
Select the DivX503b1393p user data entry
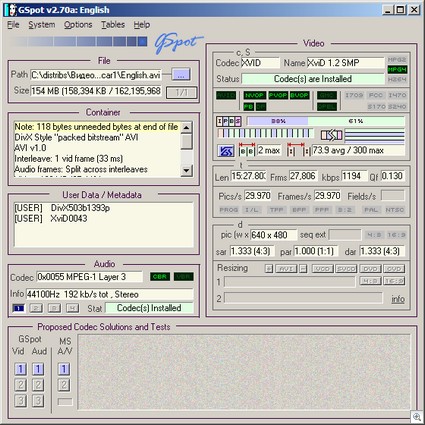[62, 208]
